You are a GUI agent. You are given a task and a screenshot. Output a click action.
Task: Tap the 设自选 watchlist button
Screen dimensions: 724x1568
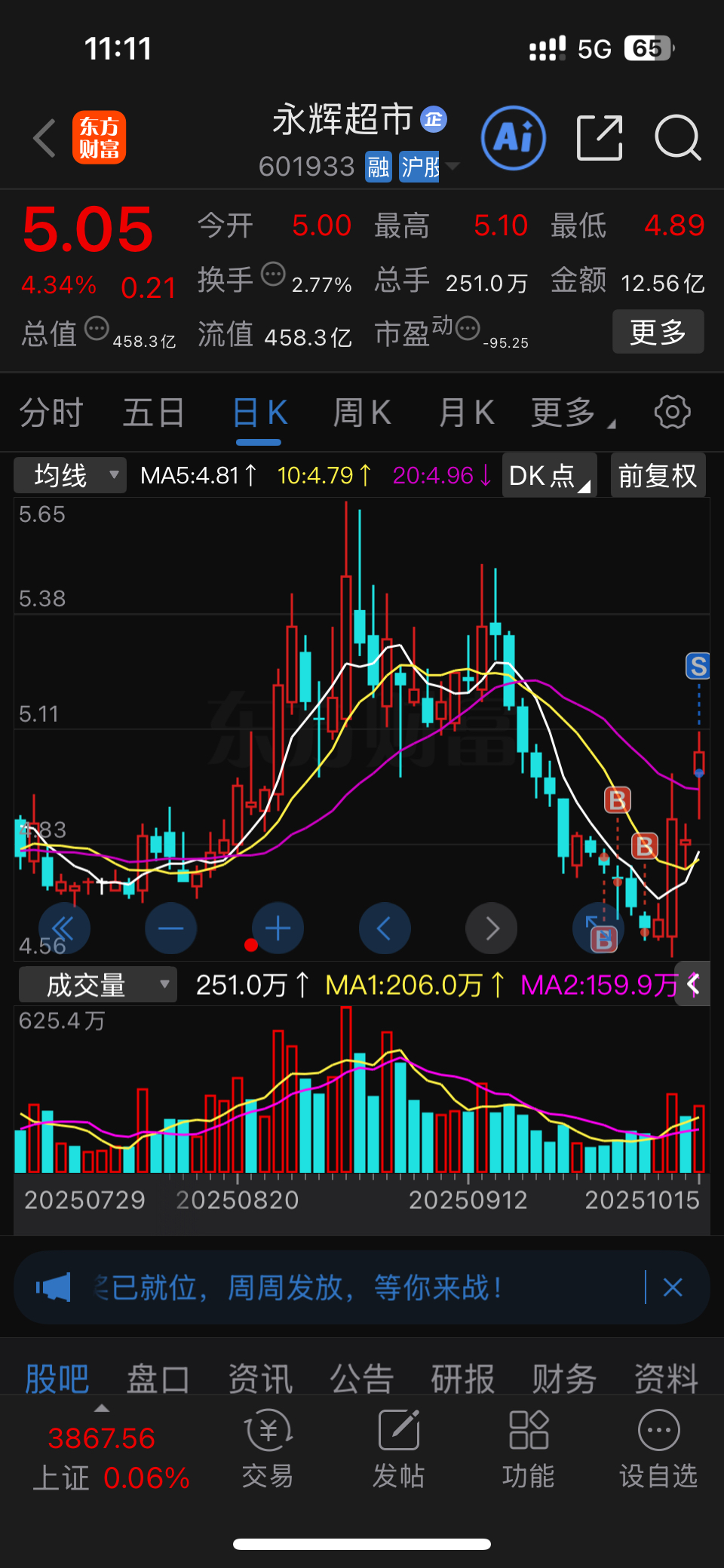658,1451
